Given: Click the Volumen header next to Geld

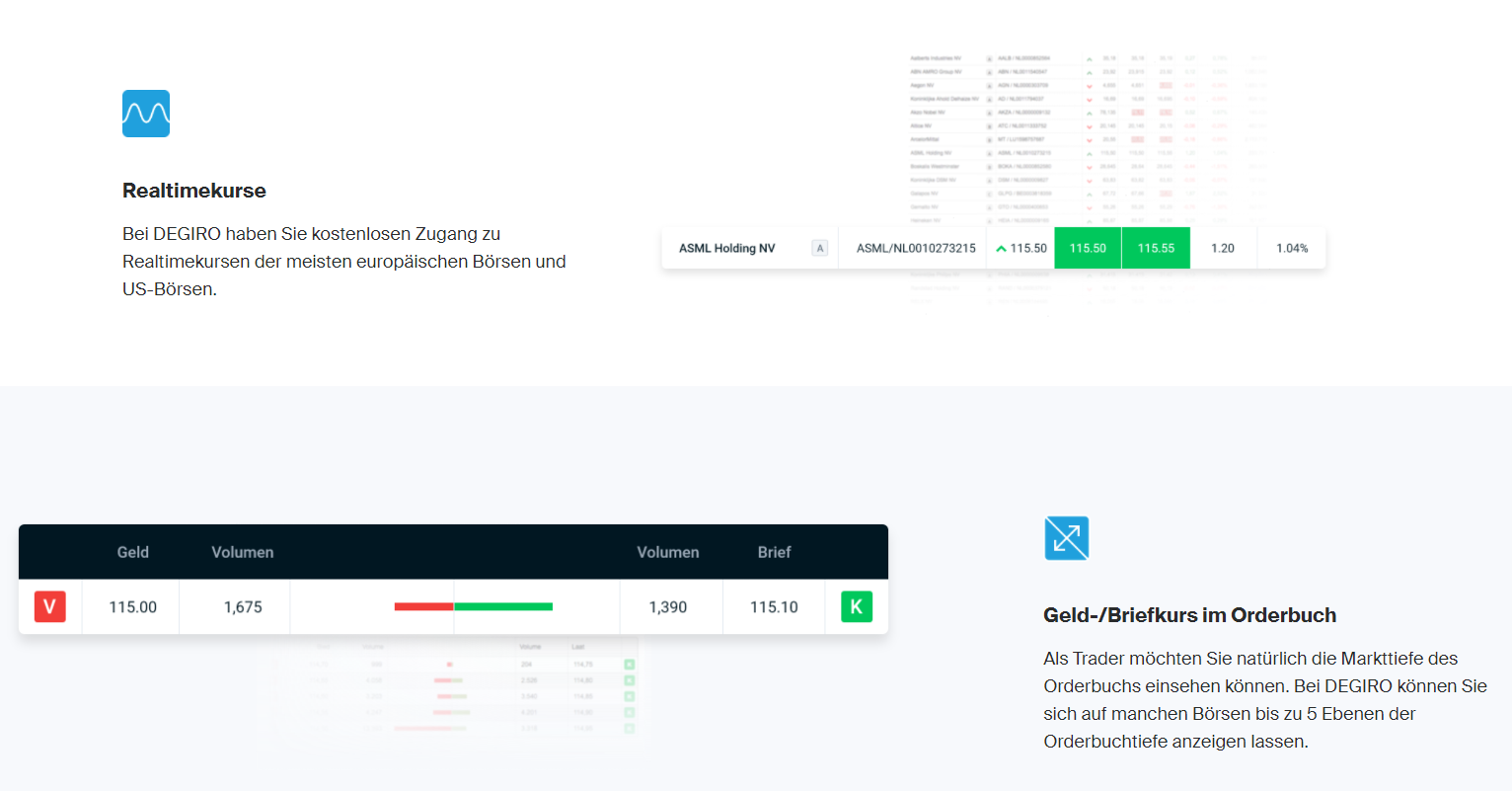Looking at the screenshot, I should point(243,552).
